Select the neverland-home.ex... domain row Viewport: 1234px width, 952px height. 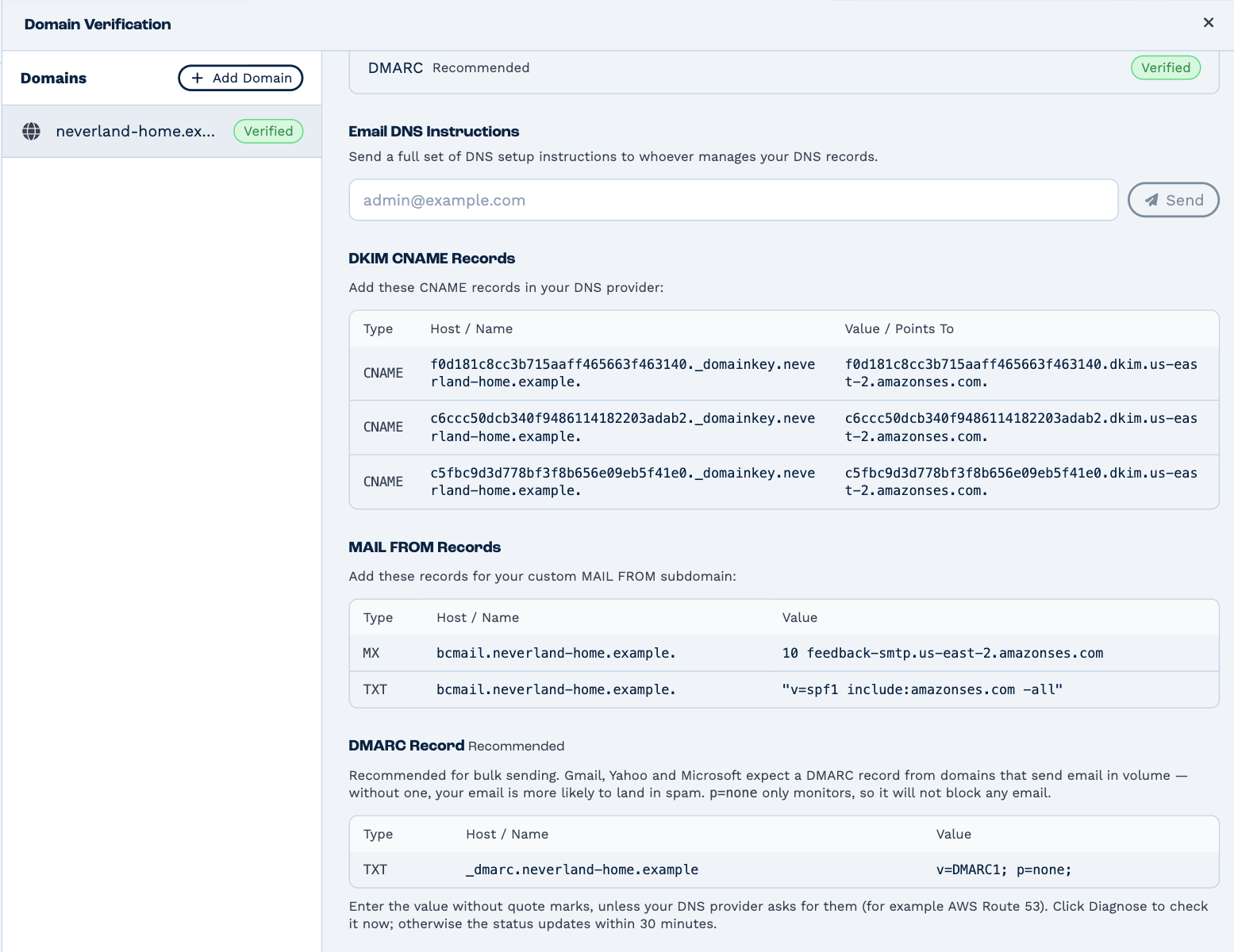(162, 132)
